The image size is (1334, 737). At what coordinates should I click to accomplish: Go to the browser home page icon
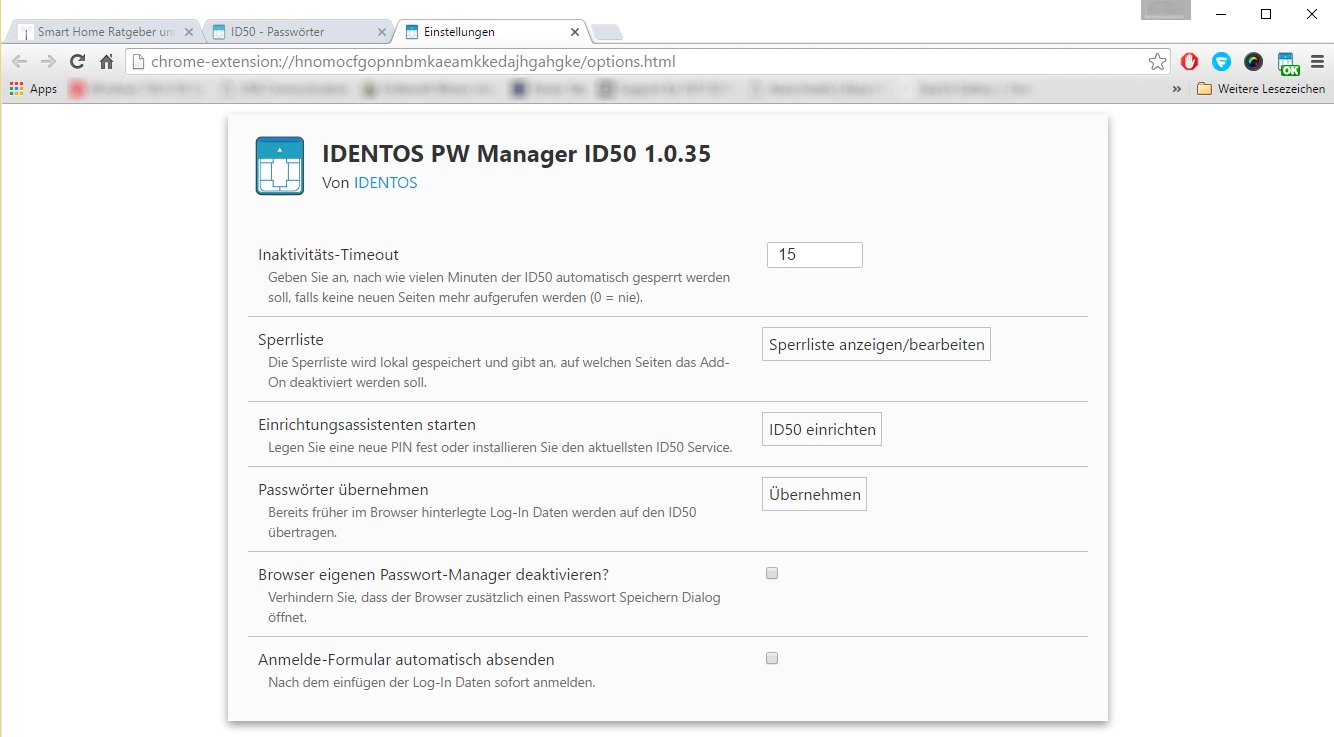click(x=107, y=62)
